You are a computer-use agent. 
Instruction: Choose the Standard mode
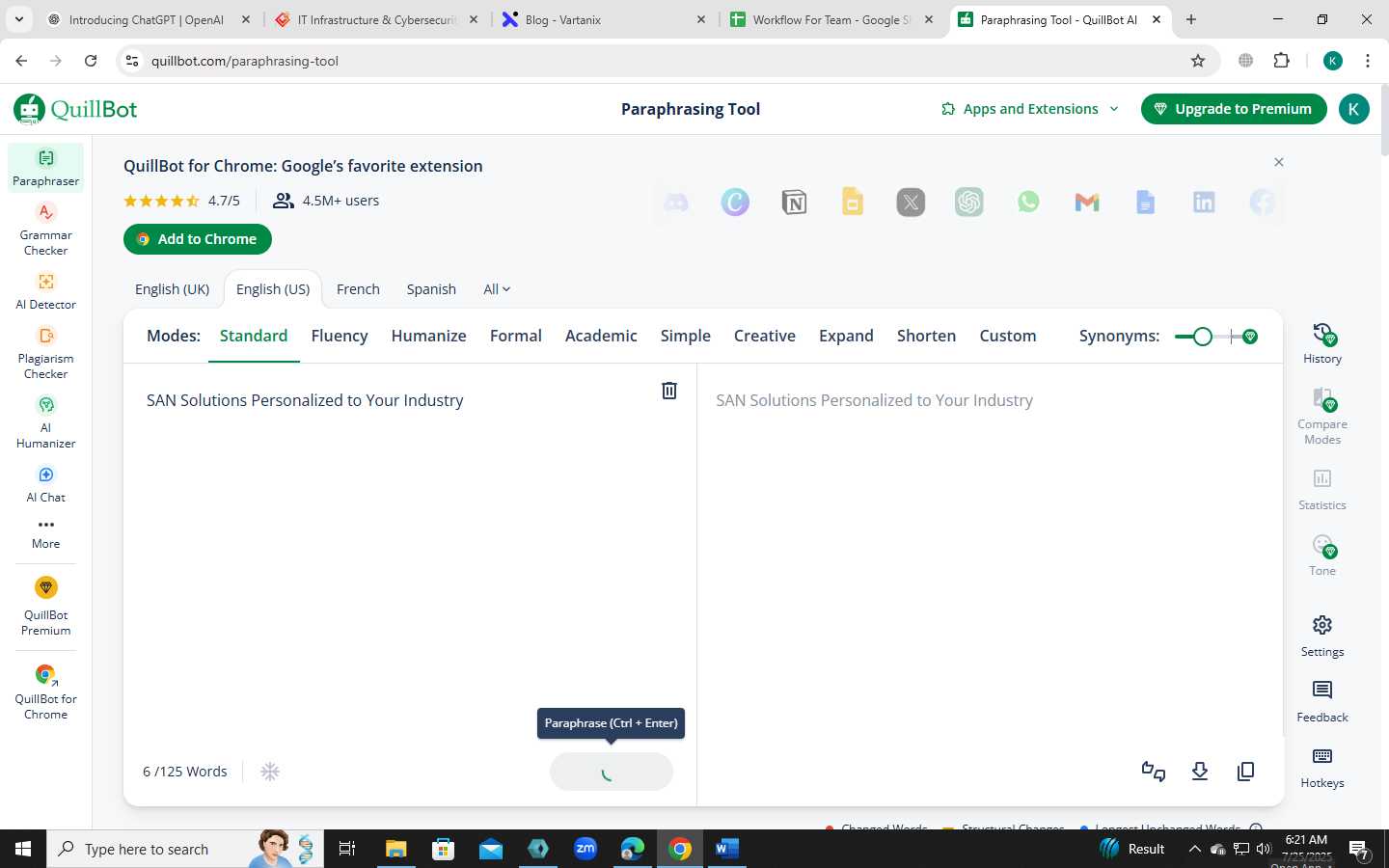(254, 336)
